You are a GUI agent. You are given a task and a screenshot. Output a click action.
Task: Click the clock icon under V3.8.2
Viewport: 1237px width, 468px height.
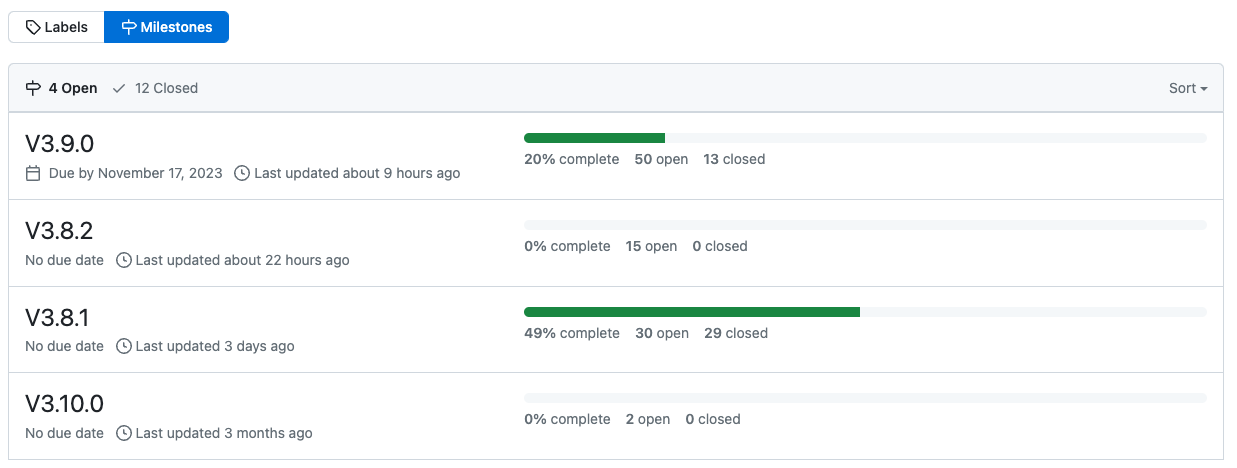coord(124,260)
